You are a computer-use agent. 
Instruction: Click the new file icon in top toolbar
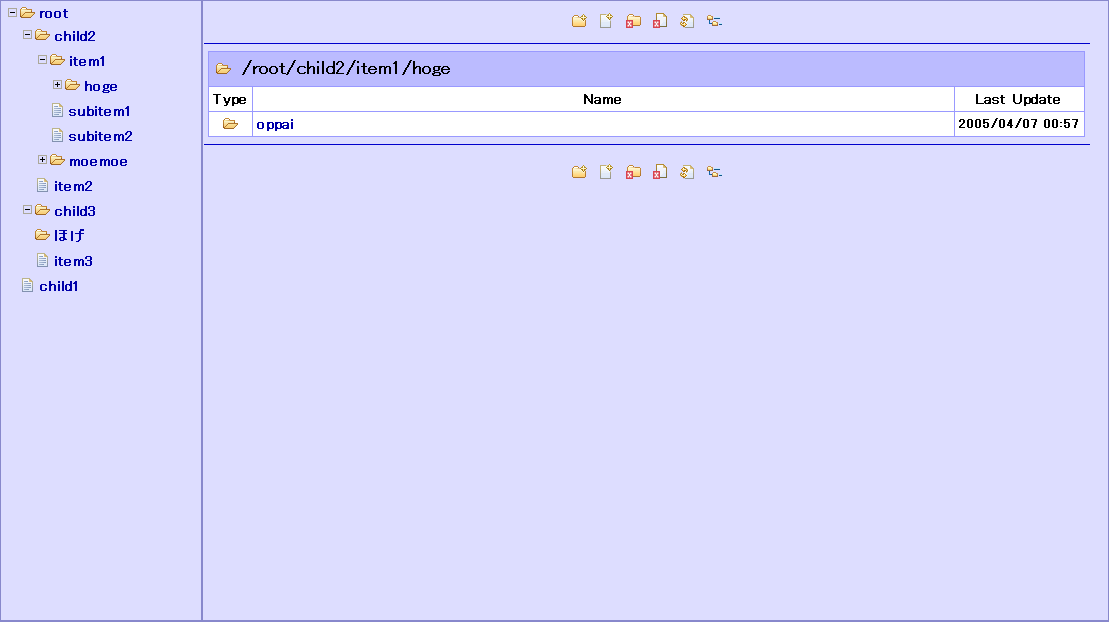[x=606, y=21]
